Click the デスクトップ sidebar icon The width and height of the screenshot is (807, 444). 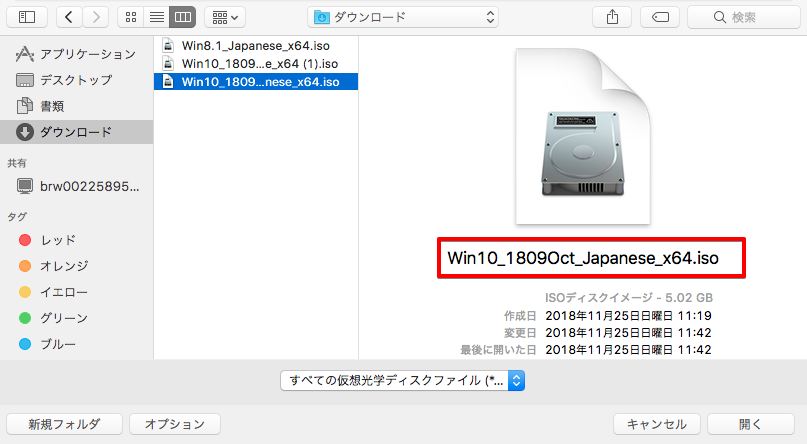tap(25, 80)
